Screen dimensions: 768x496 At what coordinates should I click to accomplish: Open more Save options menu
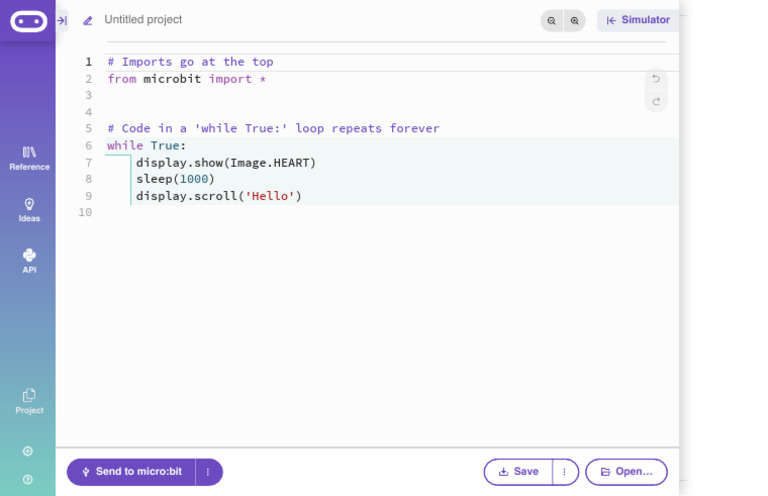[x=565, y=472]
